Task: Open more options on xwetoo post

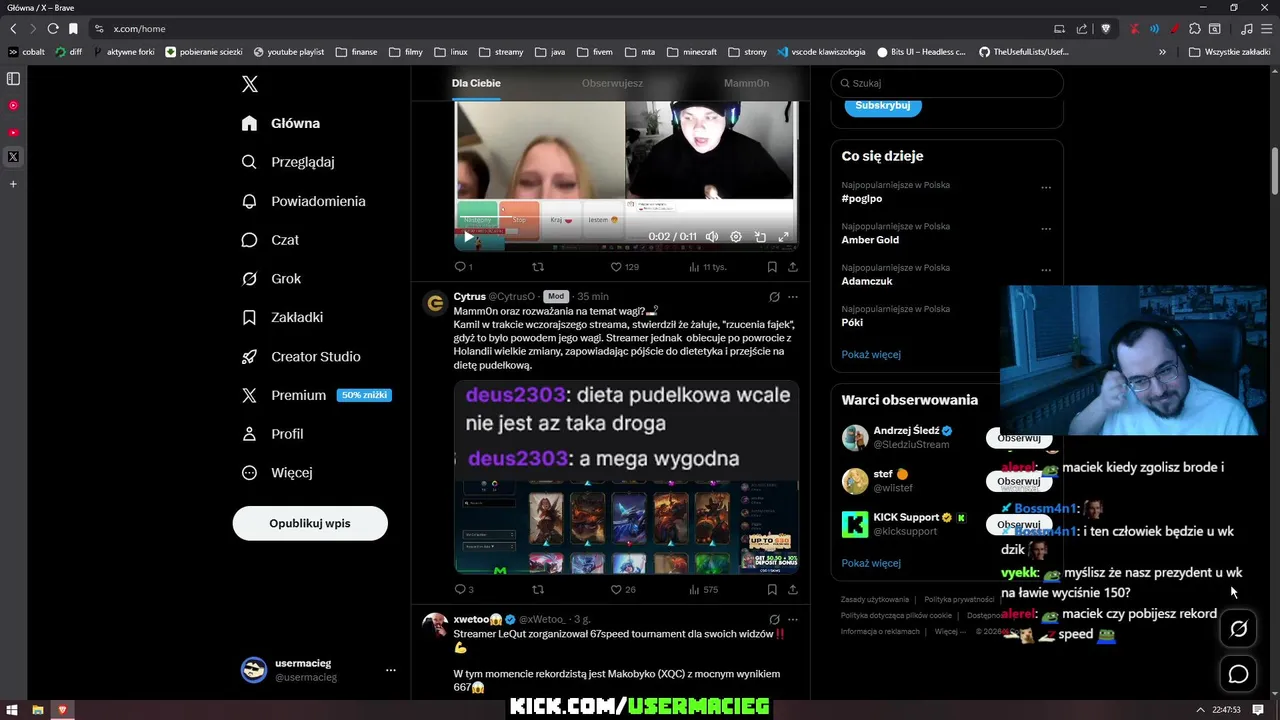Action: [793, 620]
